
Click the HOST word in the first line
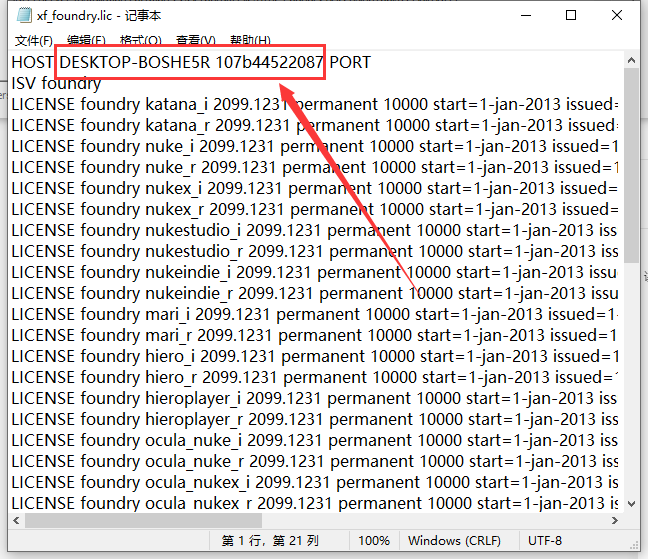tap(32, 62)
